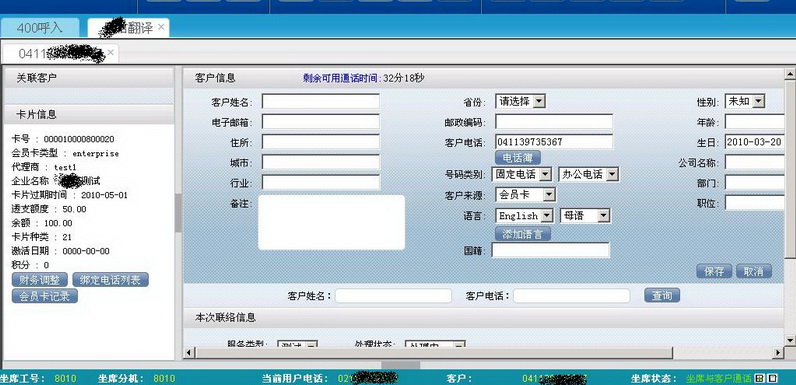Click the 财务调整 button

point(40,280)
